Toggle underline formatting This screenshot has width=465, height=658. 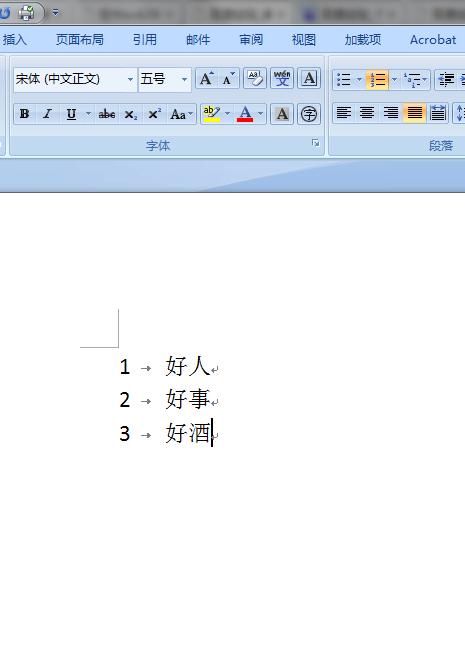tap(71, 114)
